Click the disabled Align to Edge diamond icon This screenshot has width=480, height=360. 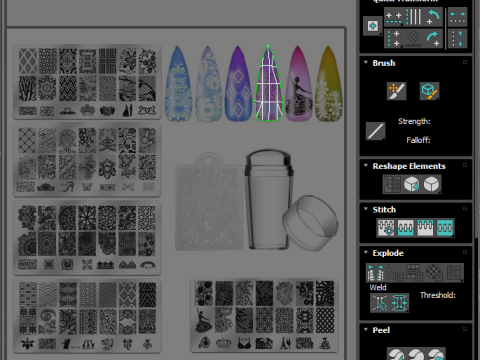413,39
